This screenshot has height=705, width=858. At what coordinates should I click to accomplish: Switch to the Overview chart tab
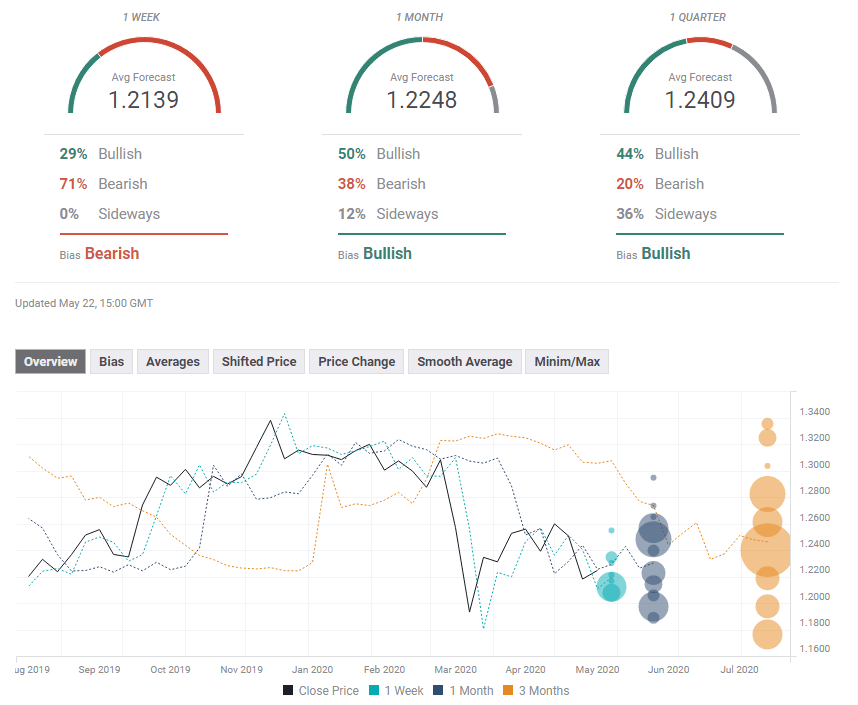coord(50,362)
